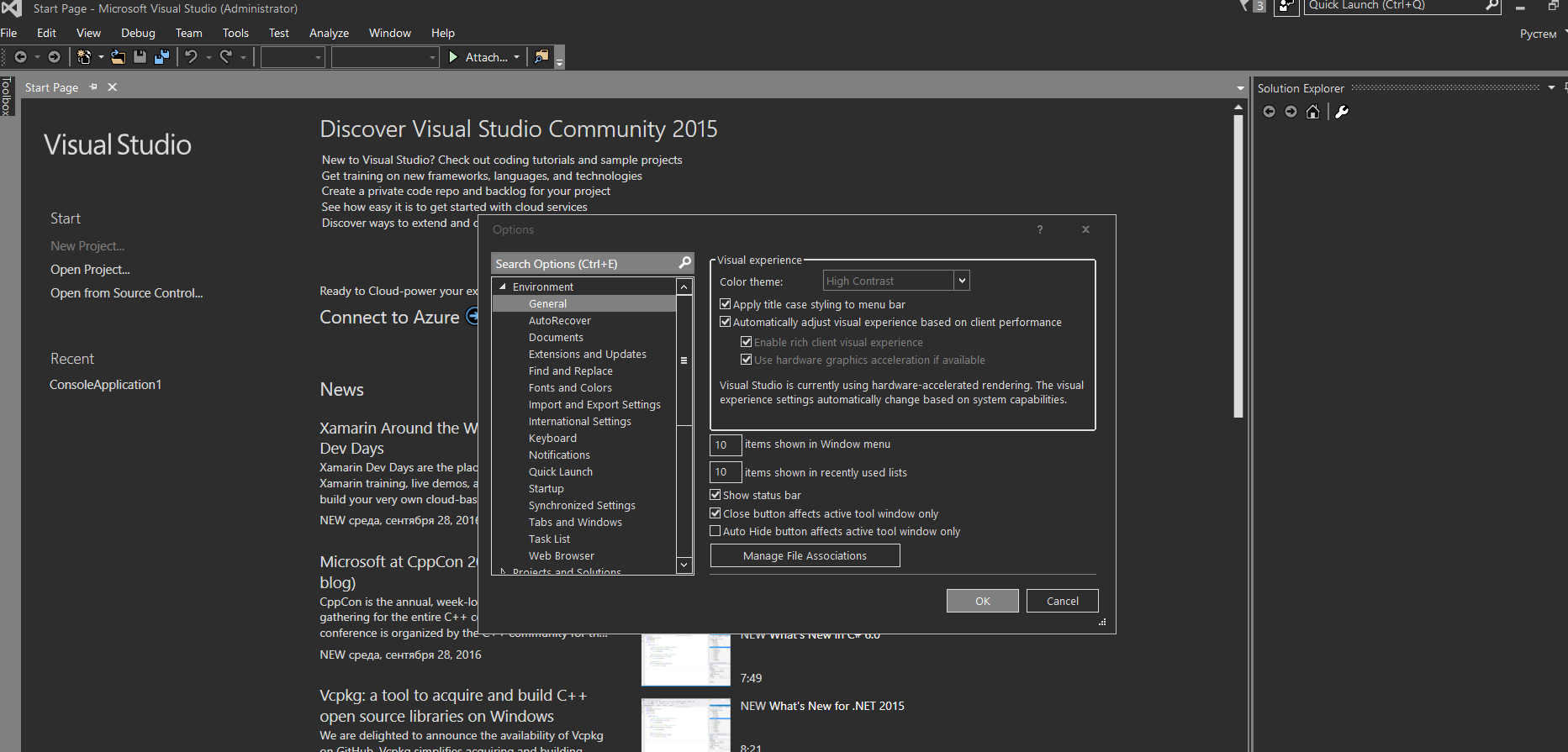
Task: Open the Window menu
Action: (x=390, y=33)
